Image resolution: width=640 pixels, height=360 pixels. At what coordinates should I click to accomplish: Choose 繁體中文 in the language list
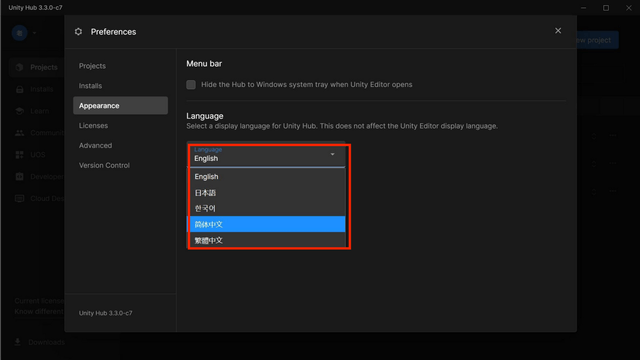click(x=266, y=240)
